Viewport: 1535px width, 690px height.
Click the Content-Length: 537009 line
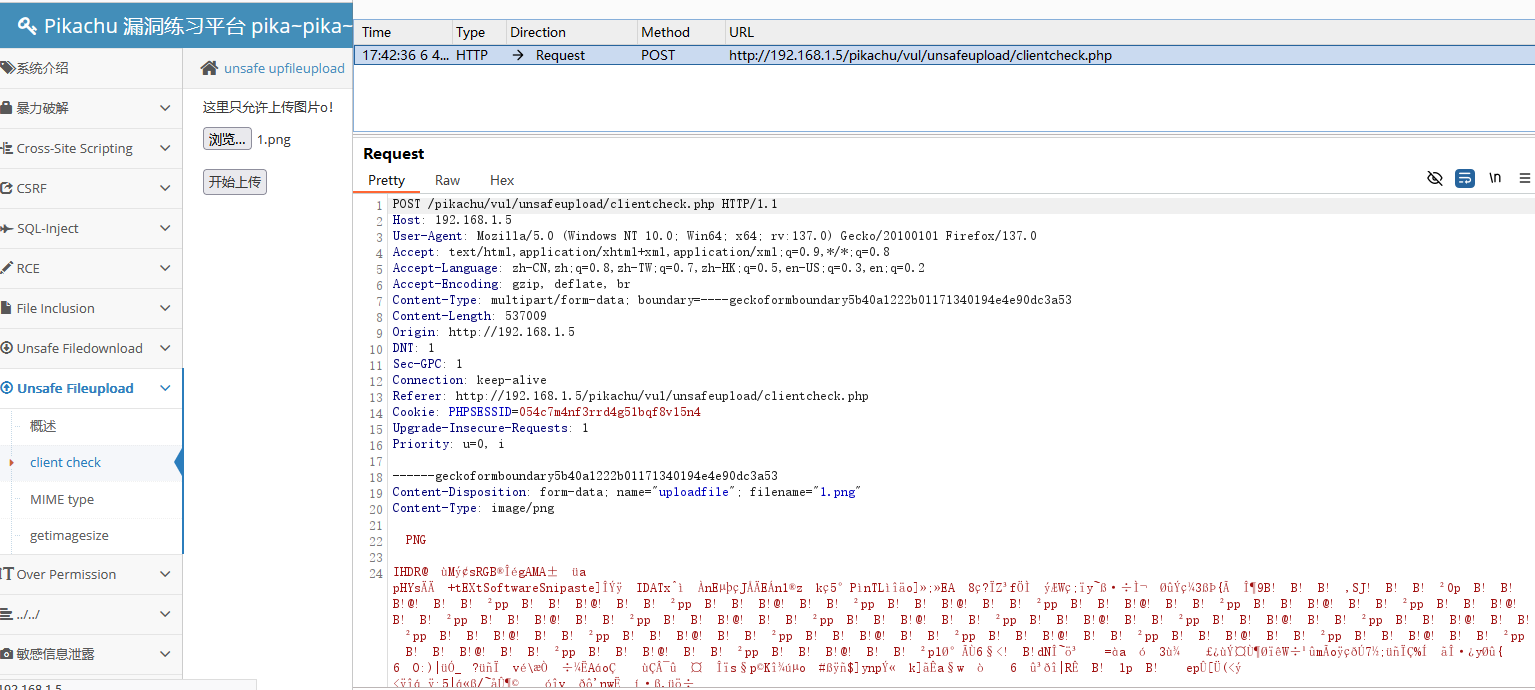(x=469, y=316)
